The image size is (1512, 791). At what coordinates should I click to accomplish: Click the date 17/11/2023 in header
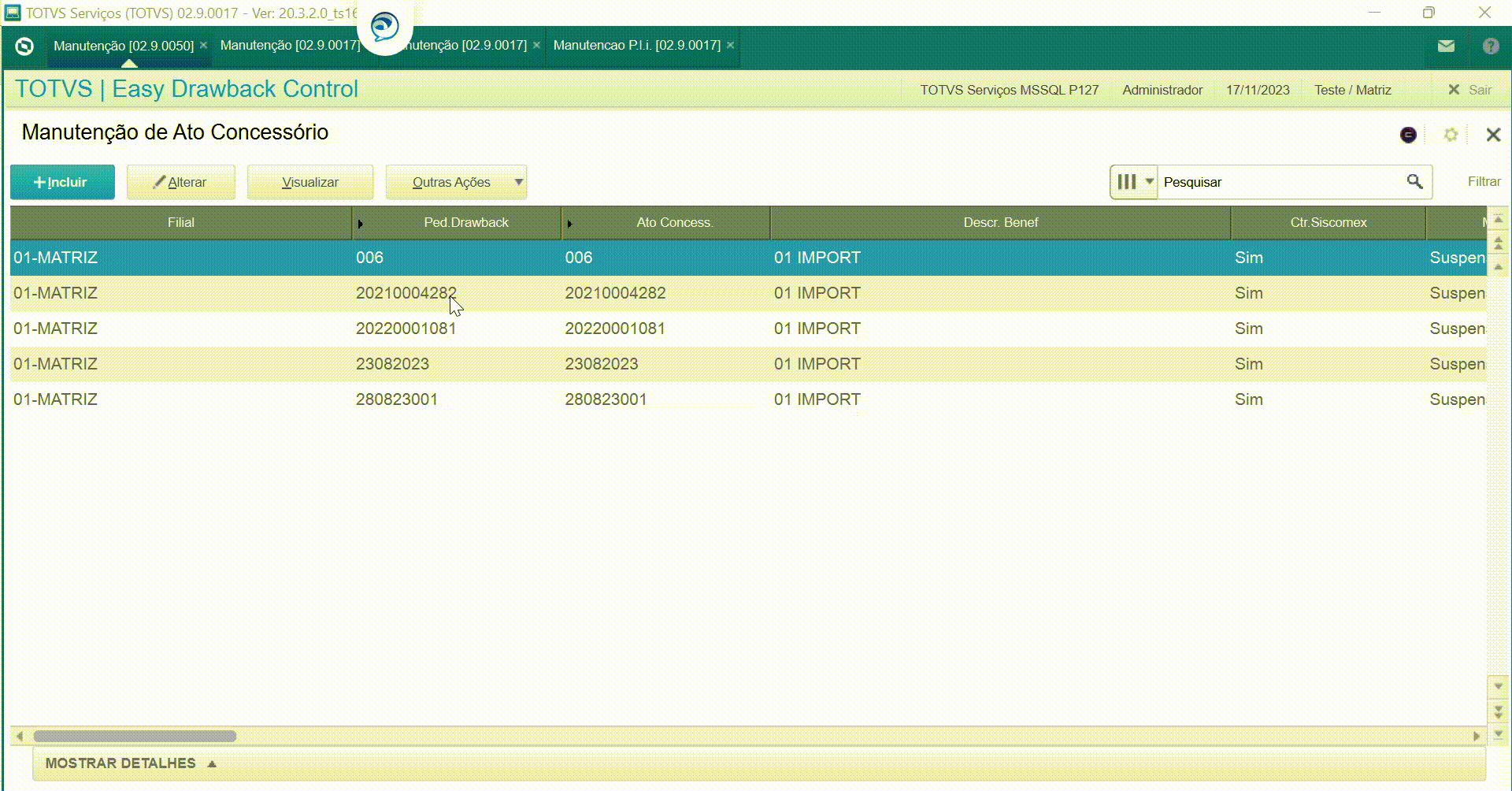coord(1258,90)
